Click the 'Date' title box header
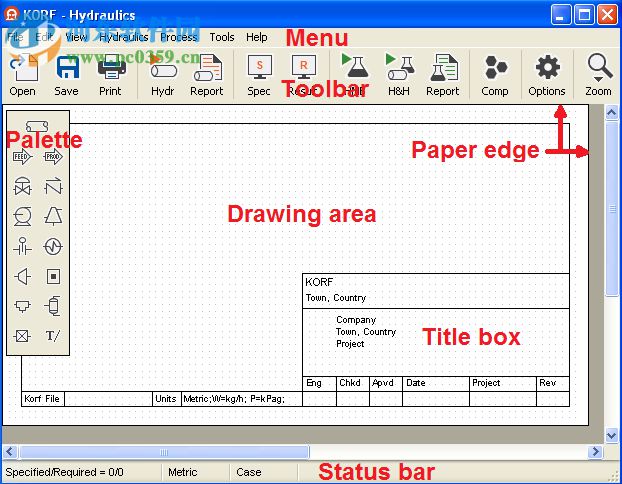 [416, 383]
